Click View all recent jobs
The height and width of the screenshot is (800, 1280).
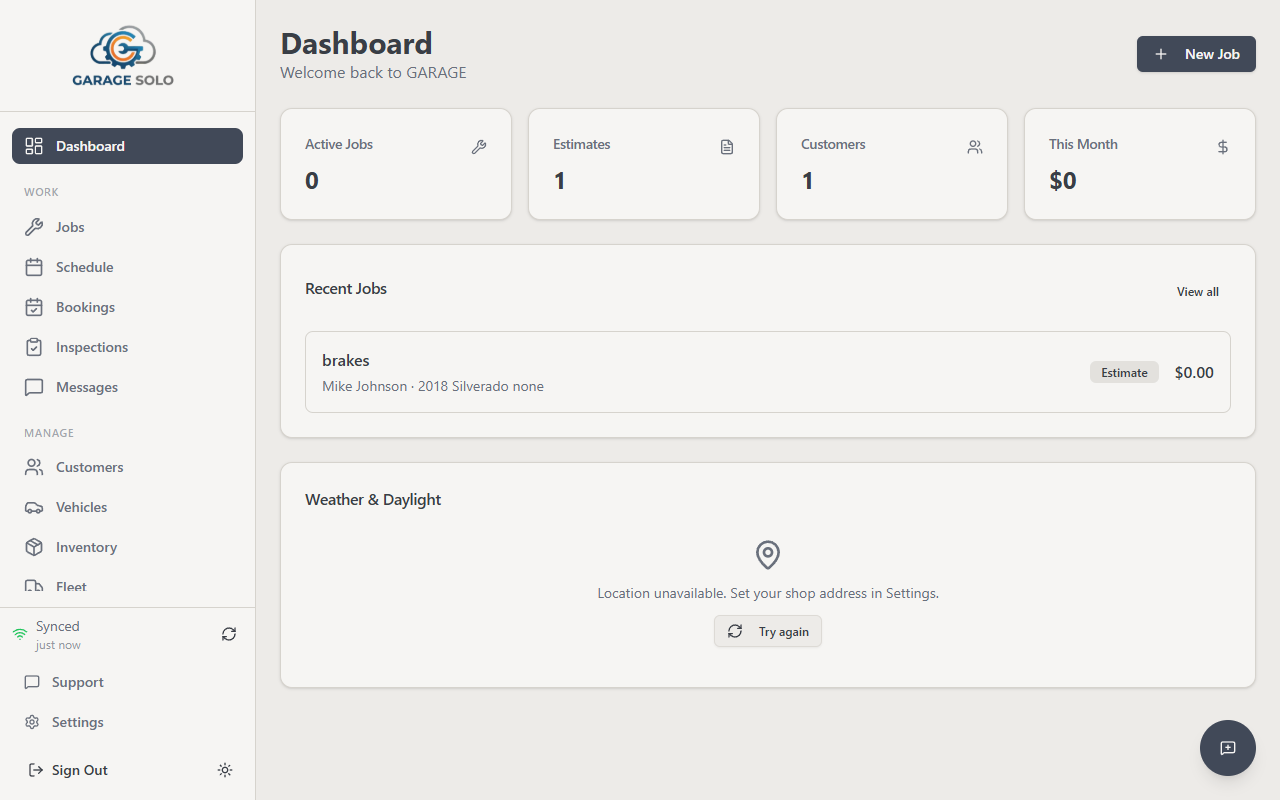(1198, 292)
